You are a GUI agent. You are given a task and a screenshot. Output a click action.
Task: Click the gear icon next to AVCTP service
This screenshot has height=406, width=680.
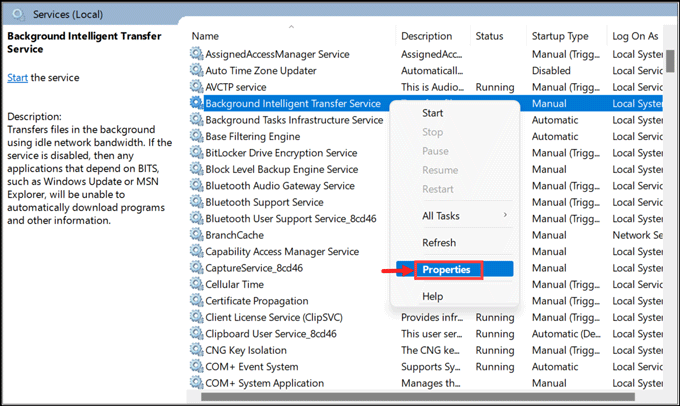(x=196, y=87)
